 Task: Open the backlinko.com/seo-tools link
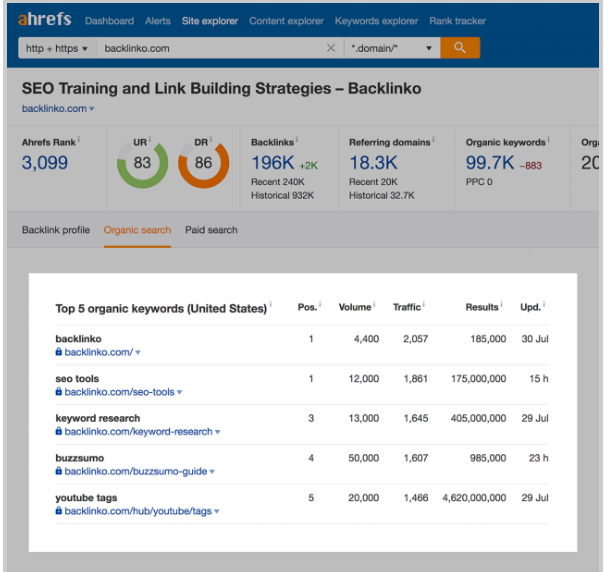tap(120, 392)
